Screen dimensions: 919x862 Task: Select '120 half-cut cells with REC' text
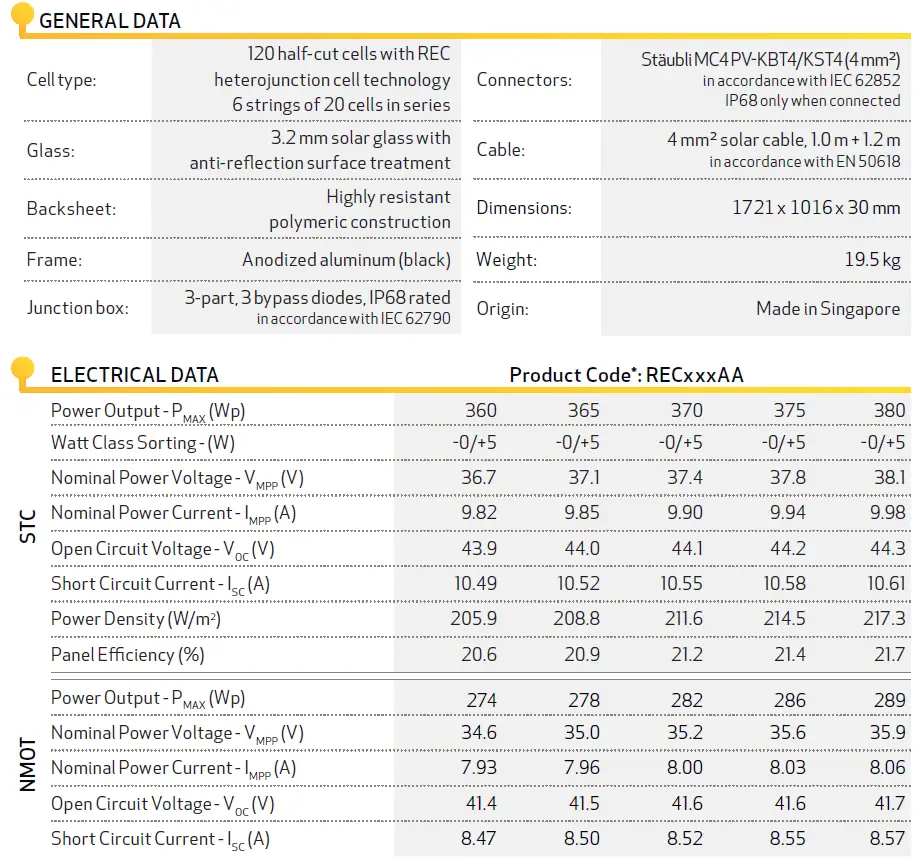(348, 54)
